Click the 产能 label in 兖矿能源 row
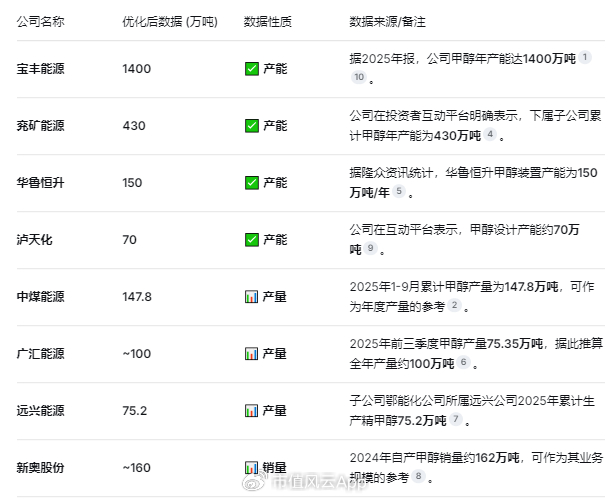Viewport: 612px width, 499px height. [275, 126]
